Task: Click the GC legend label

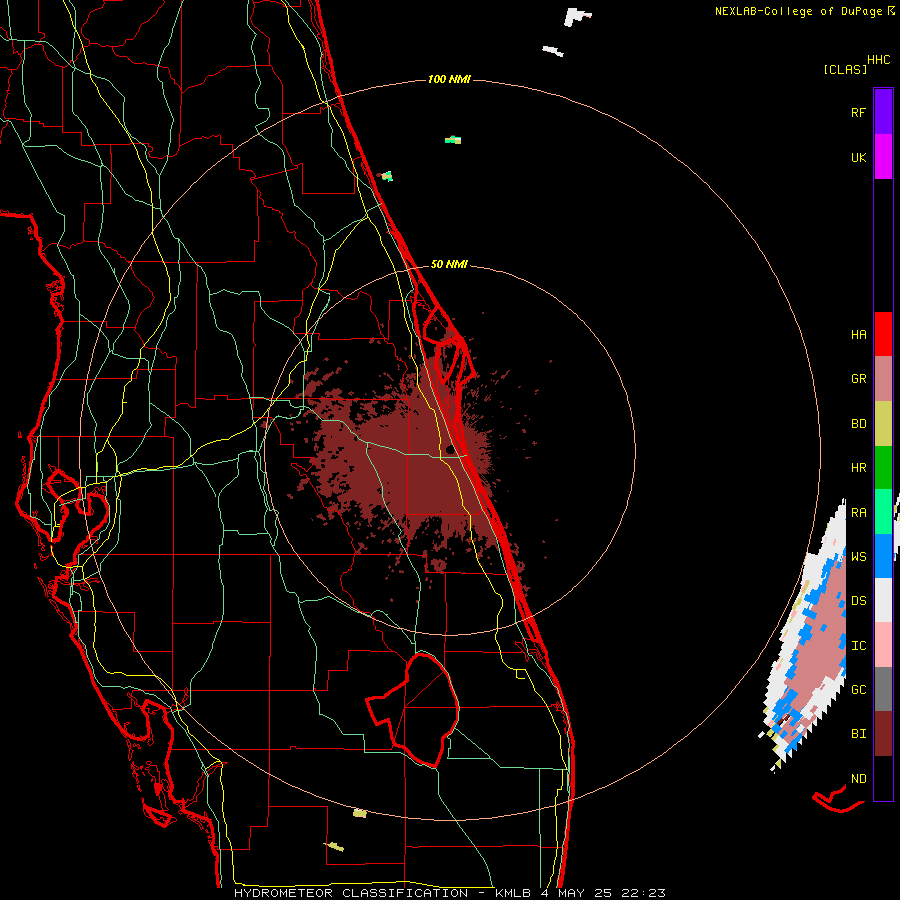Action: (x=858, y=689)
